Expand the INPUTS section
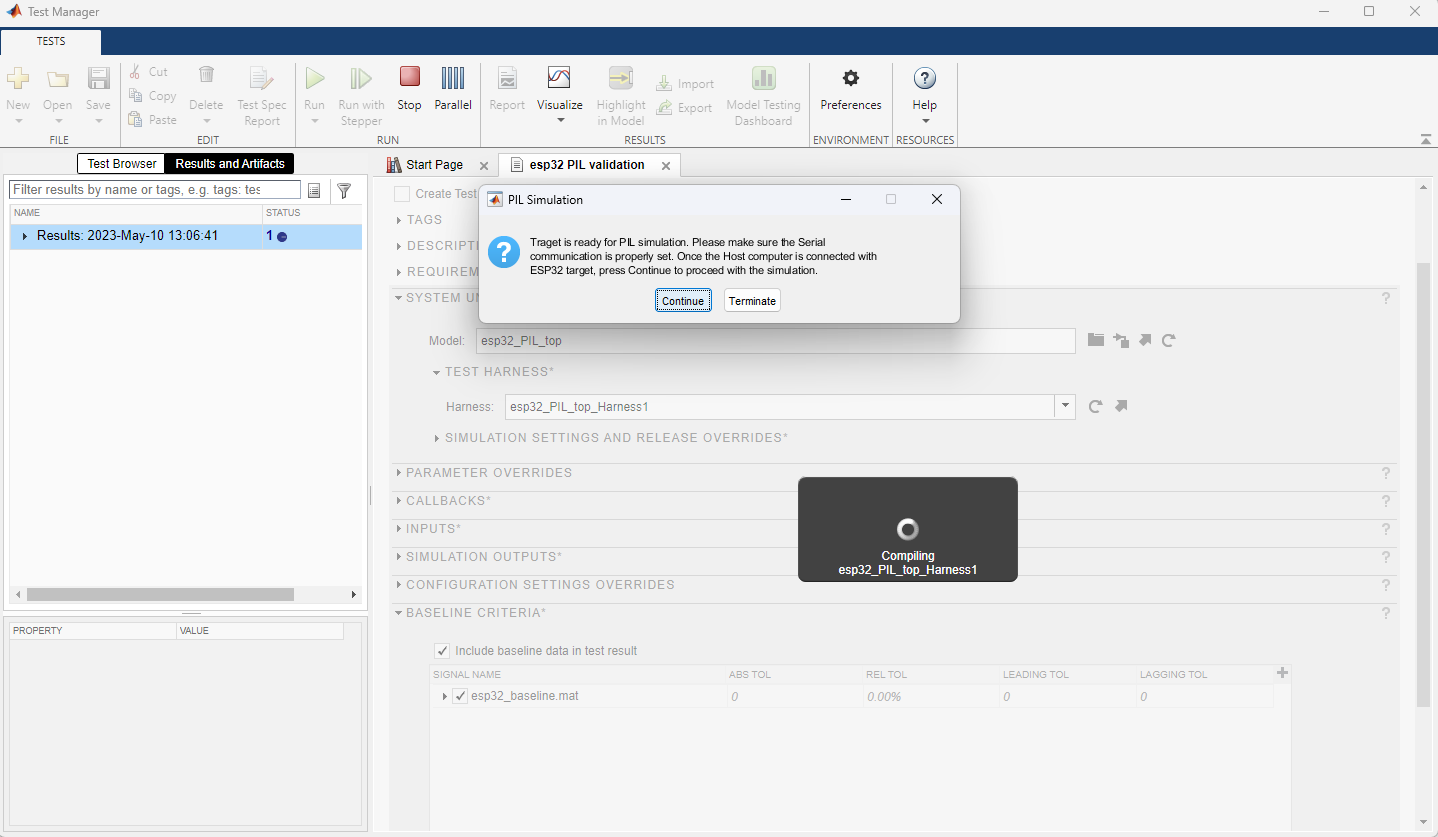 398,529
